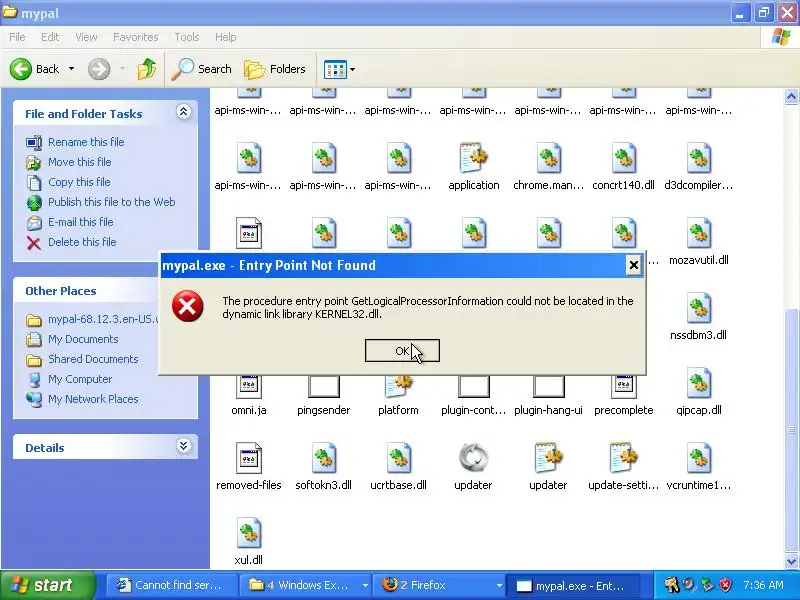Click the Up folder icon

pyautogui.click(x=147, y=69)
